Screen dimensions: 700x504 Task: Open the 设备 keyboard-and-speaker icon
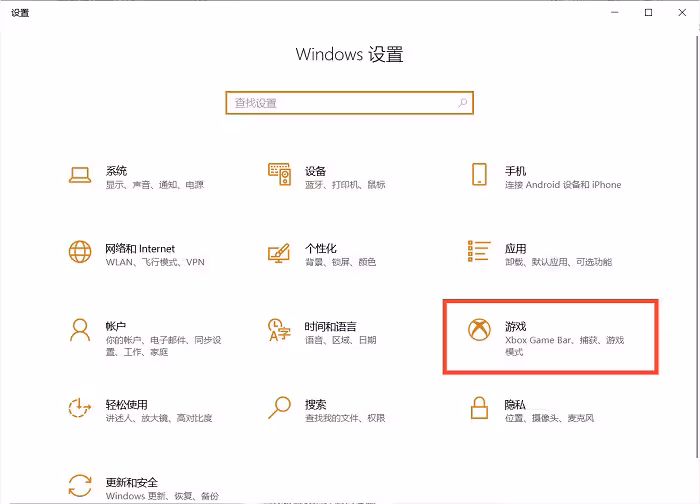(x=279, y=175)
